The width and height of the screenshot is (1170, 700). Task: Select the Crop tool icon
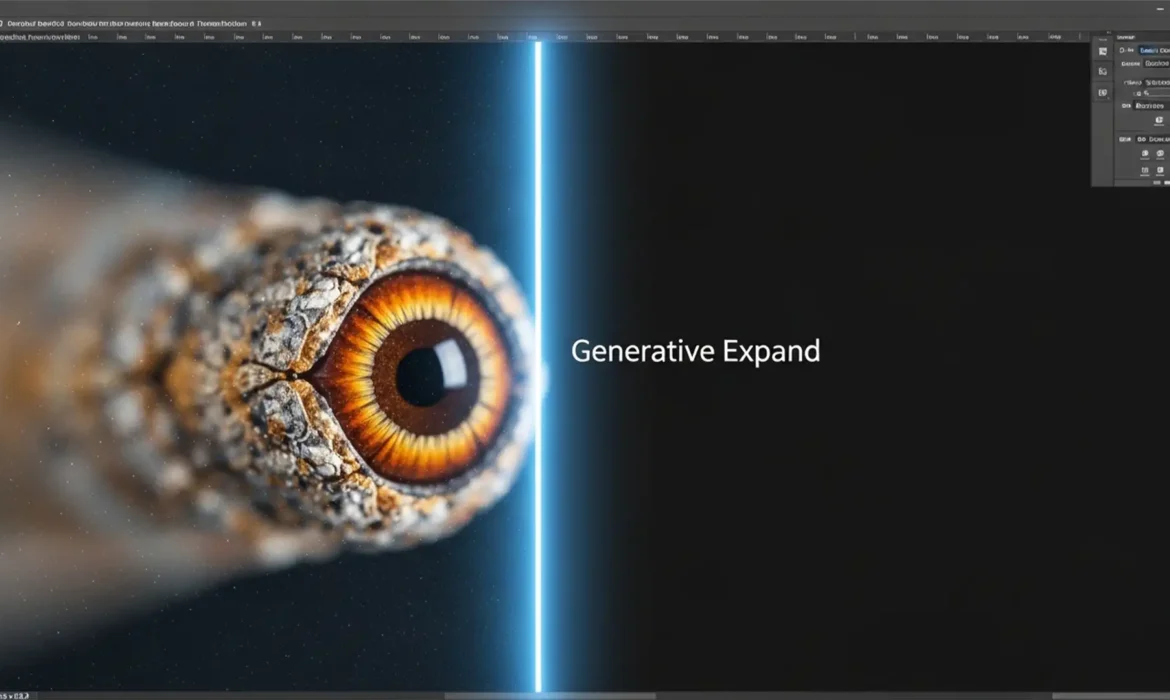pos(1102,70)
